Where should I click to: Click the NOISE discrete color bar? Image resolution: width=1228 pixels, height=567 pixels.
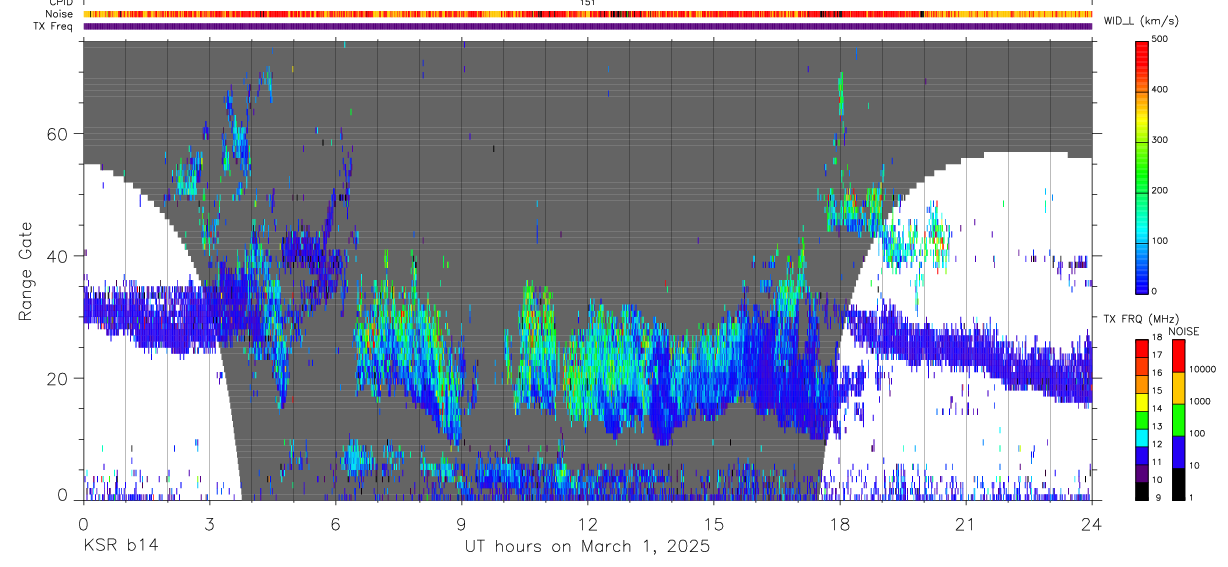(1179, 420)
